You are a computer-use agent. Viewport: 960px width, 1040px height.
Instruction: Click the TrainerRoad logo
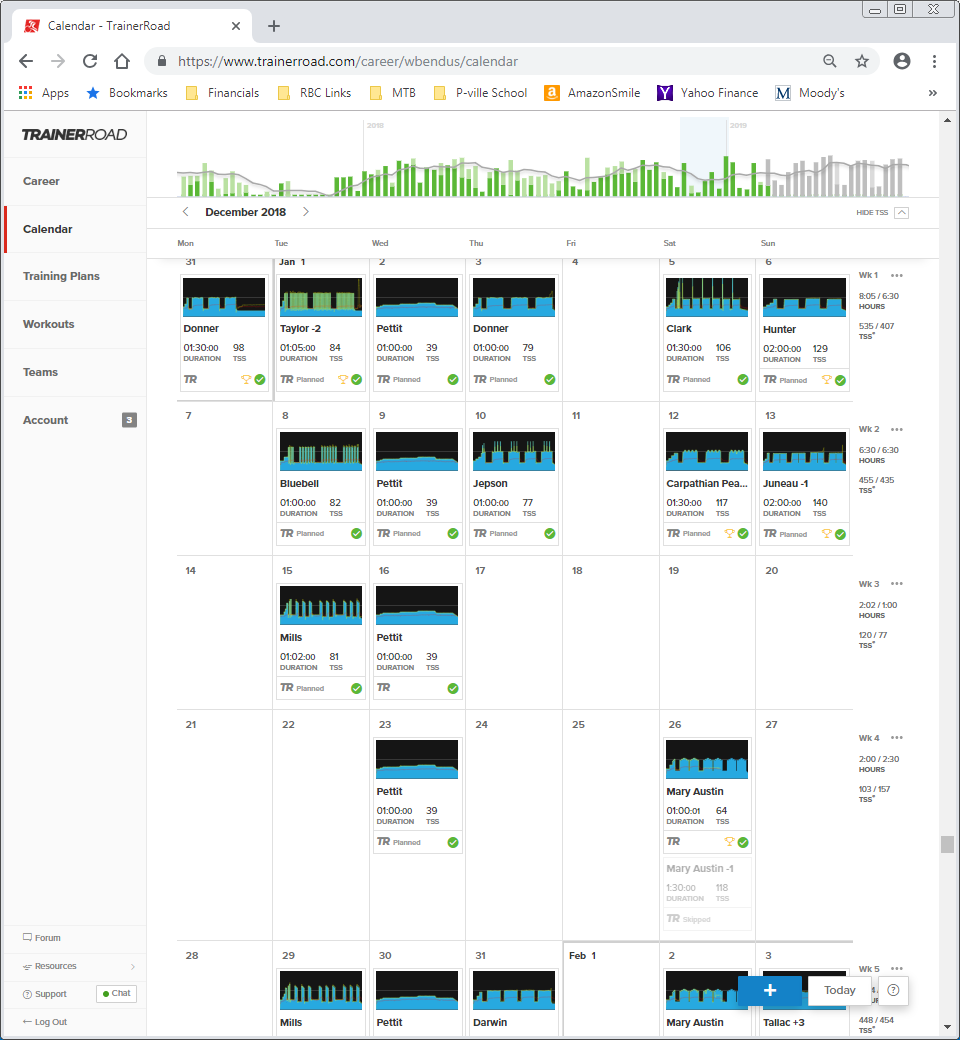point(74,135)
